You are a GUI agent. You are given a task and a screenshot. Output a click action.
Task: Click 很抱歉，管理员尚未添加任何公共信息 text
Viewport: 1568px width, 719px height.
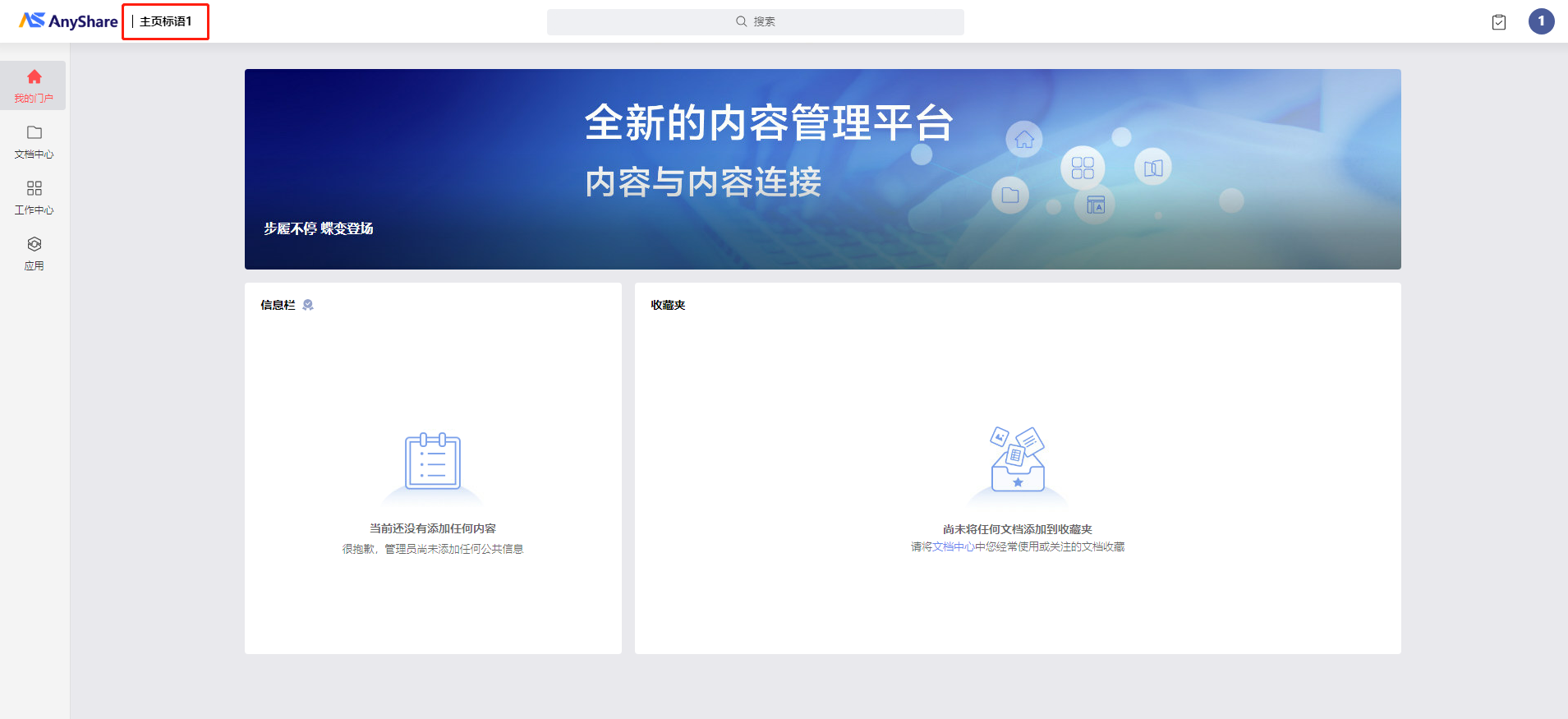[433, 549]
